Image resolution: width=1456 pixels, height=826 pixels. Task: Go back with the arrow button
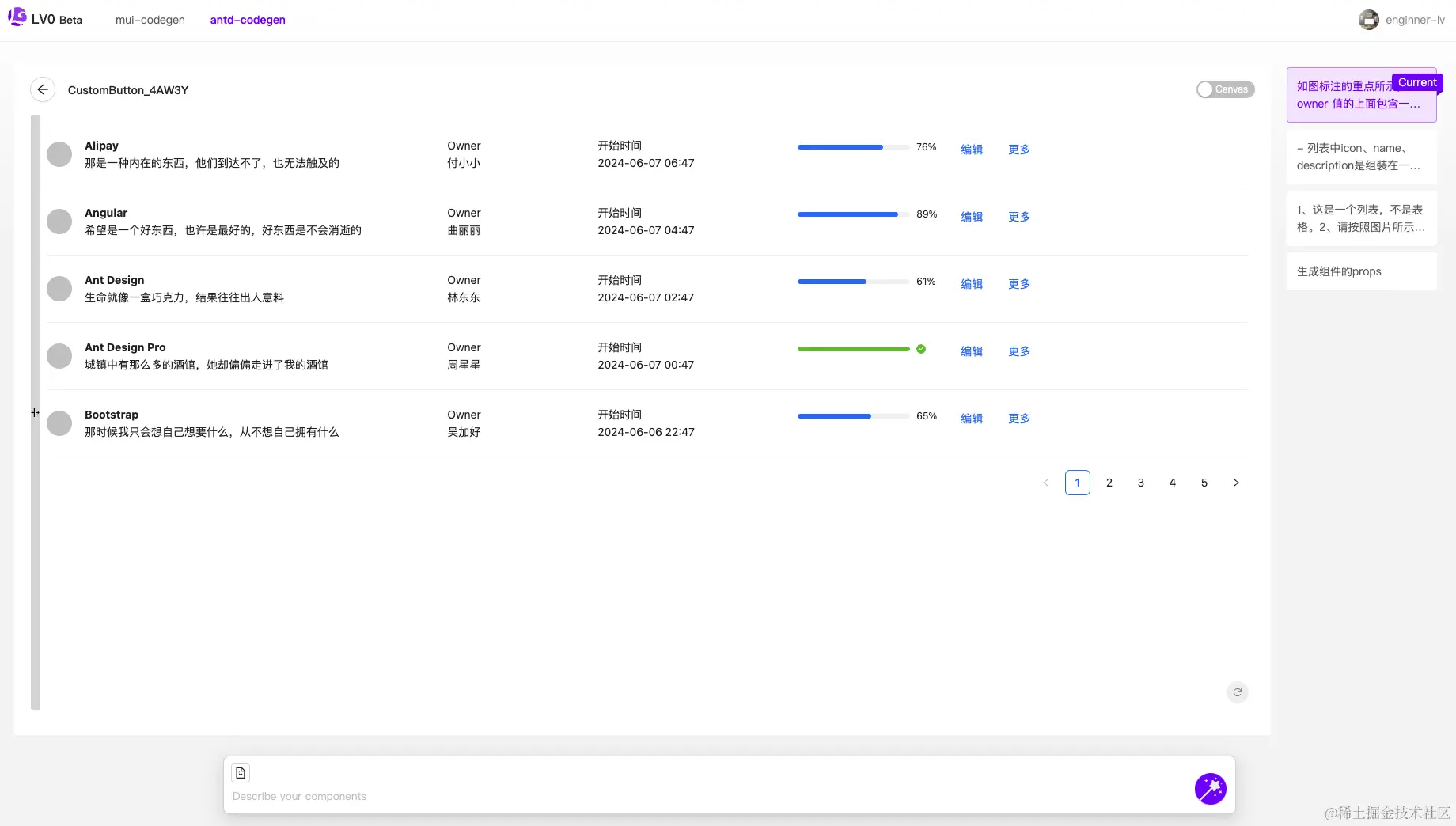(43, 89)
